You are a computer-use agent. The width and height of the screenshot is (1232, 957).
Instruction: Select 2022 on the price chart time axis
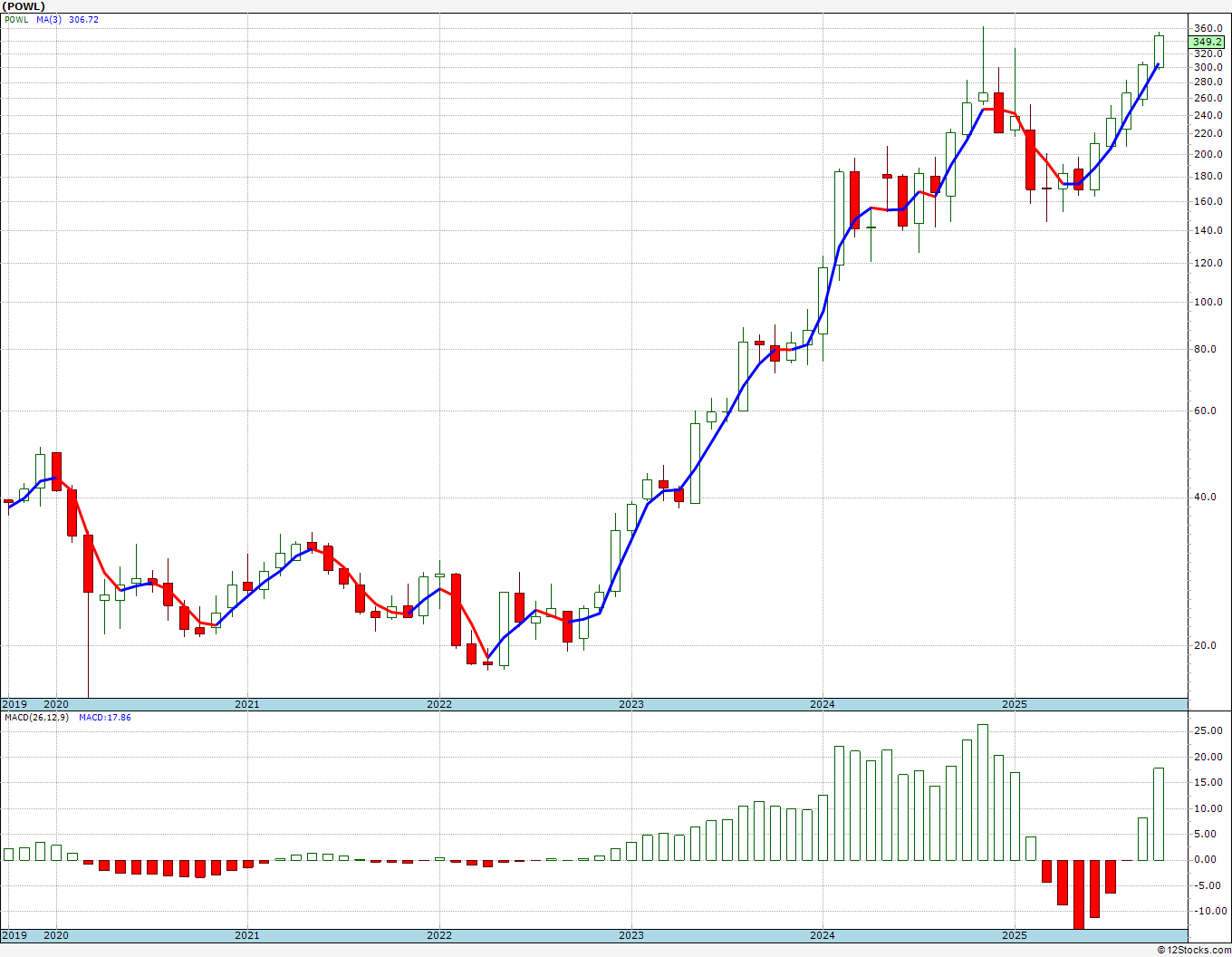click(439, 704)
